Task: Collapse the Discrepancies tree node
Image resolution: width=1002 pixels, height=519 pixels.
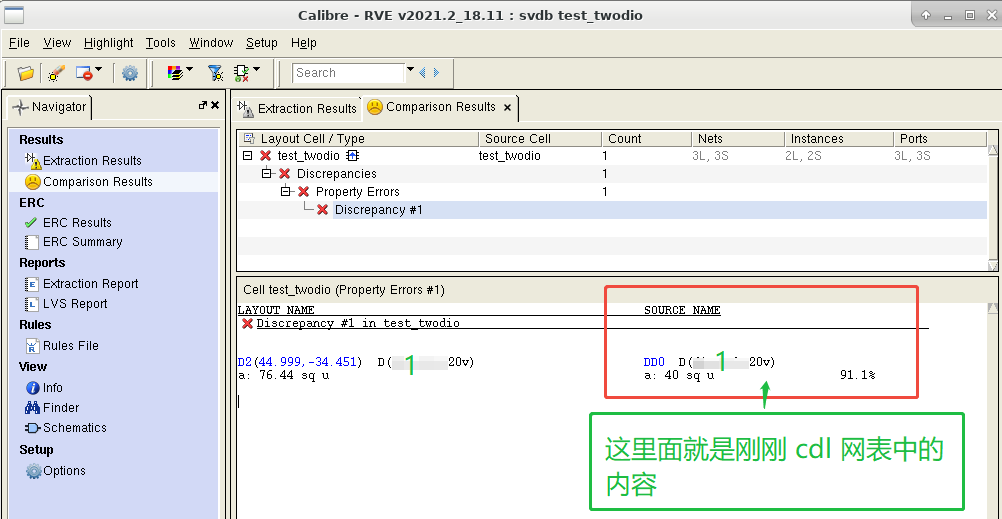Action: (266, 174)
